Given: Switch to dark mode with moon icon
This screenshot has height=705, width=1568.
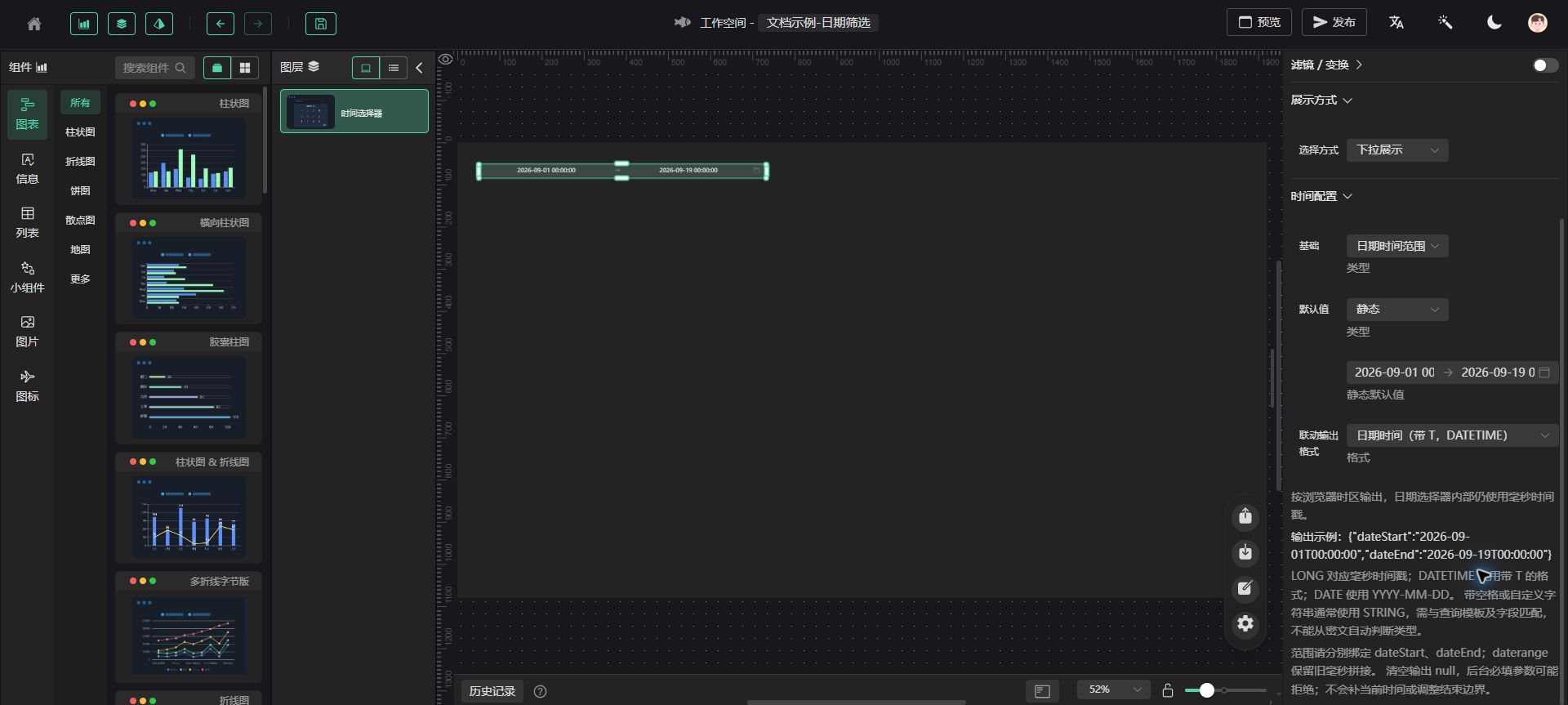Looking at the screenshot, I should pos(1494,23).
